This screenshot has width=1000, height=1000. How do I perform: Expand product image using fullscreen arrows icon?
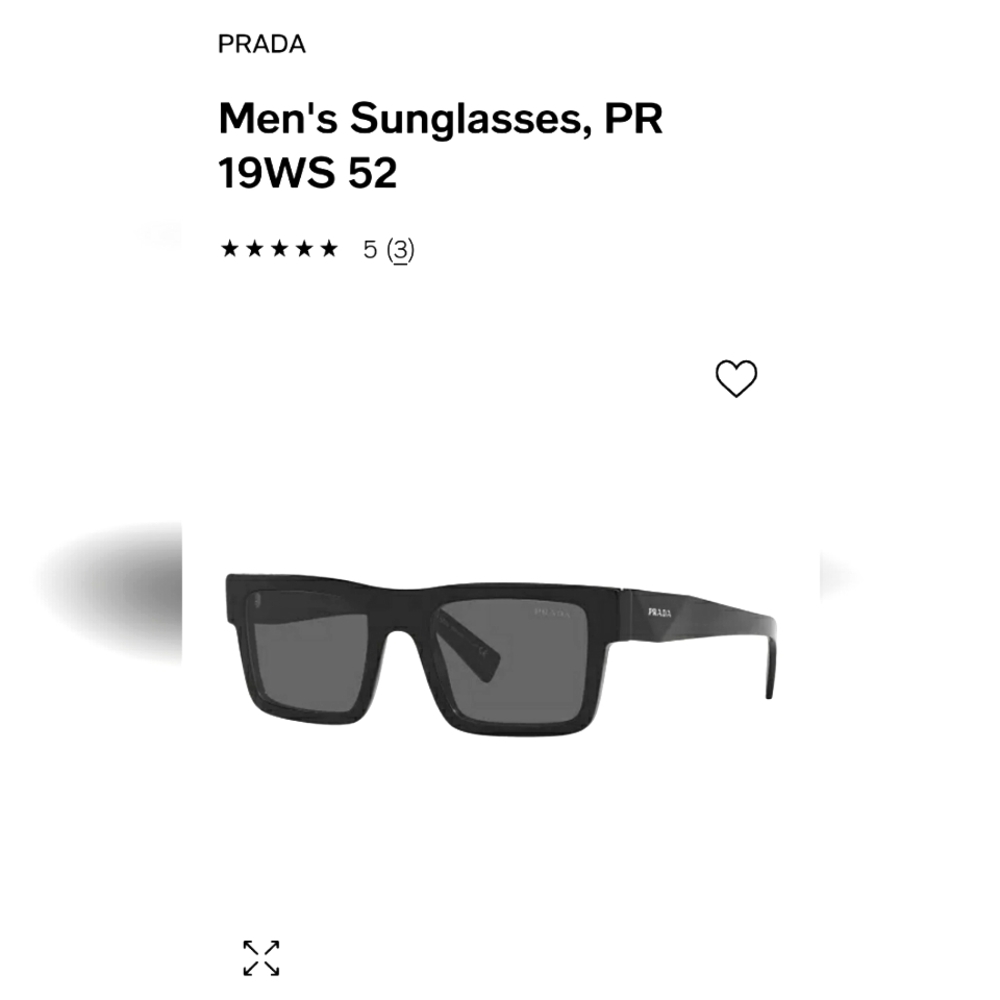263,957
